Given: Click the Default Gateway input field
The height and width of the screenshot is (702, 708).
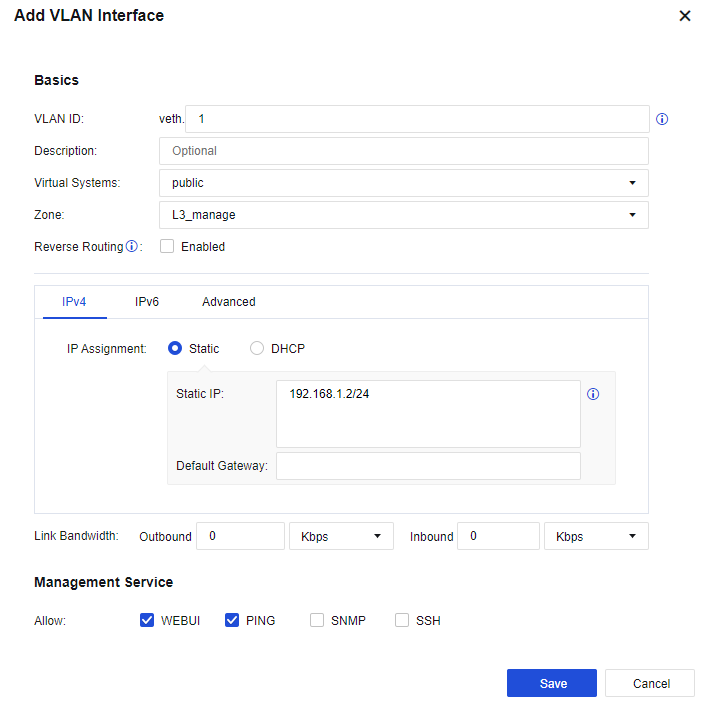Looking at the screenshot, I should pyautogui.click(x=428, y=466).
